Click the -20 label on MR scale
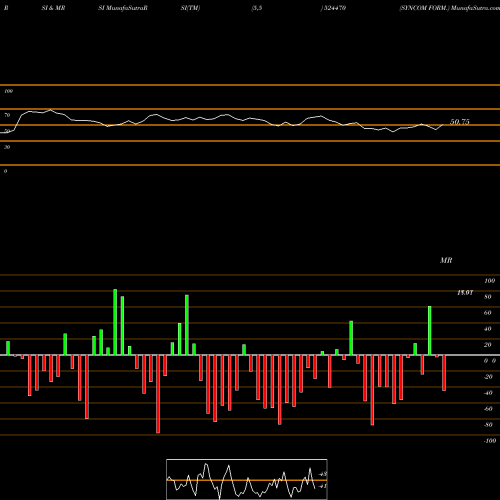The height and width of the screenshot is (500, 500). 488,377
